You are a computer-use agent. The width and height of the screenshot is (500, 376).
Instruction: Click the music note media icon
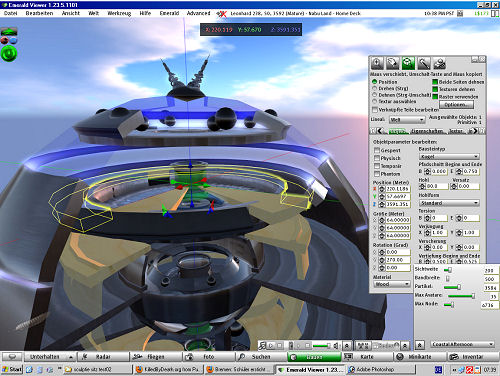263,345
